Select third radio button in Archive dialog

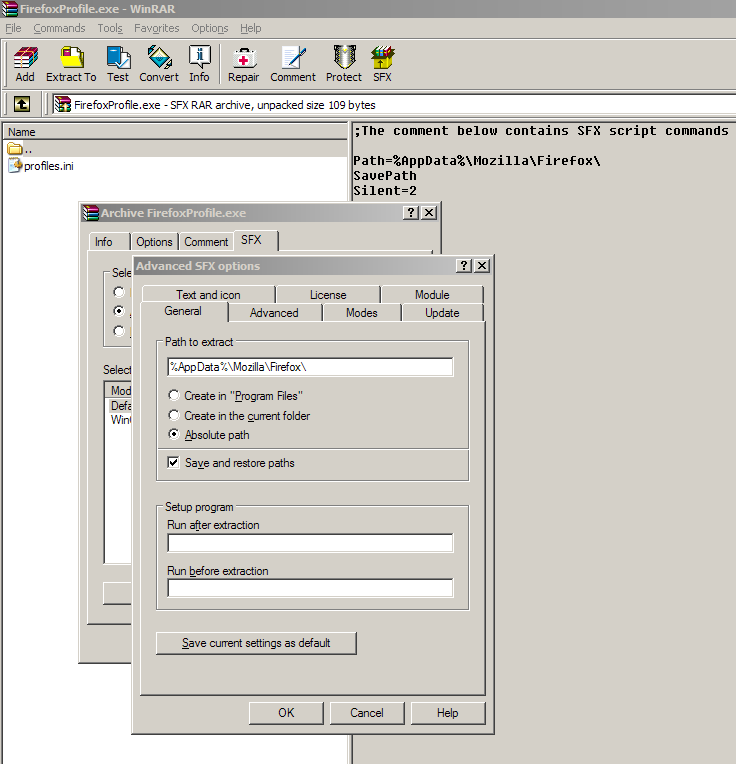(x=119, y=331)
